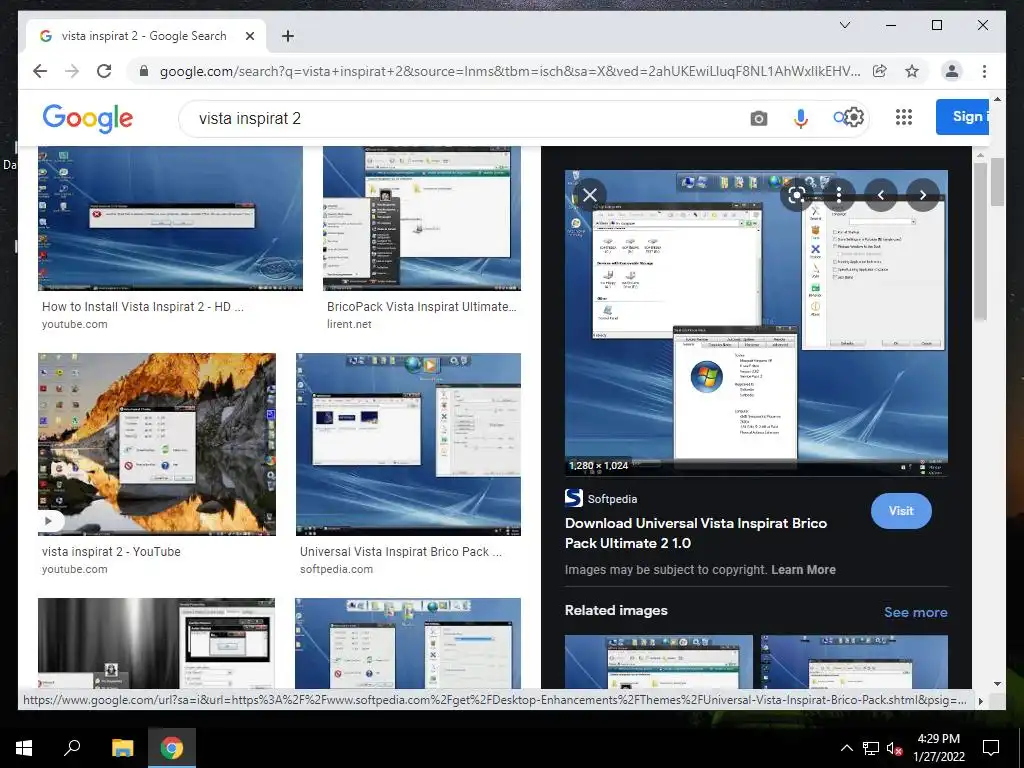Screen dimensions: 1024x768
Task: Open Google apps grid
Action: pyautogui.click(x=904, y=117)
